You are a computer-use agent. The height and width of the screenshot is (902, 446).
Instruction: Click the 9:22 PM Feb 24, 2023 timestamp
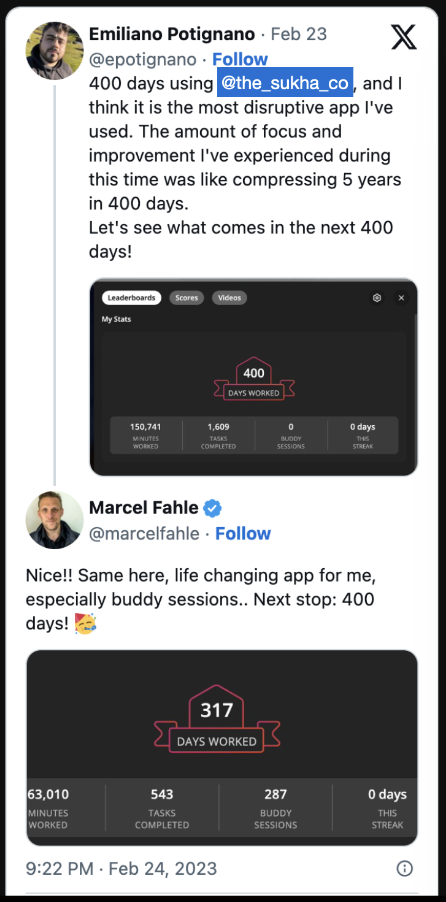[121, 868]
